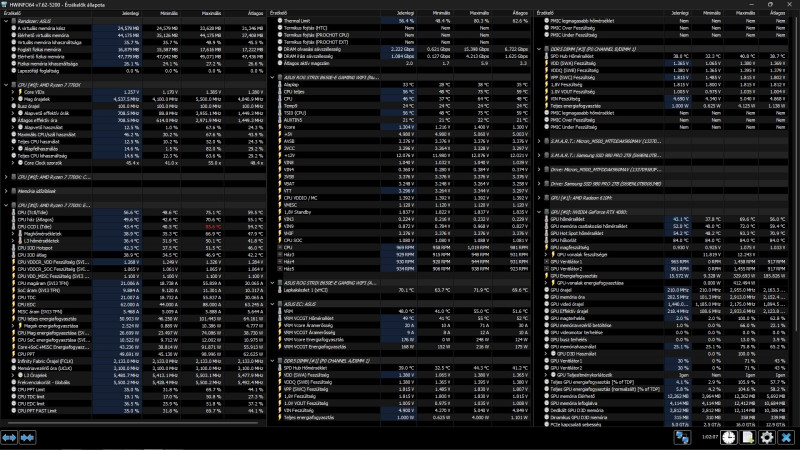Click fan icon beside GPU Ventilátor1 RPM row

(546, 262)
